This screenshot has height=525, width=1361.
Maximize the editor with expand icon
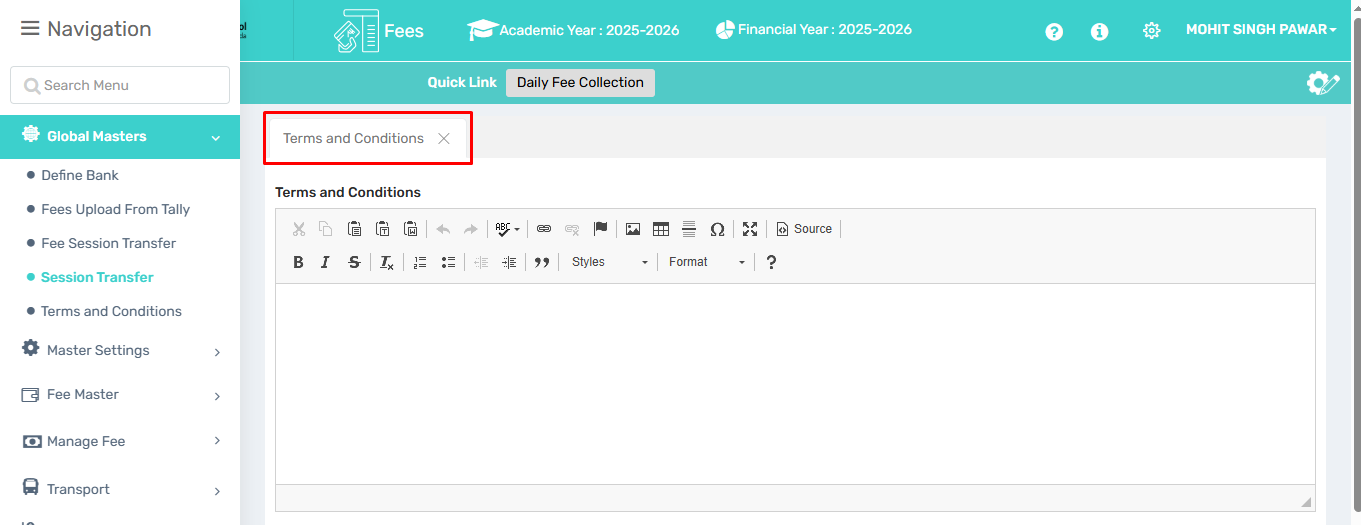[x=750, y=229]
